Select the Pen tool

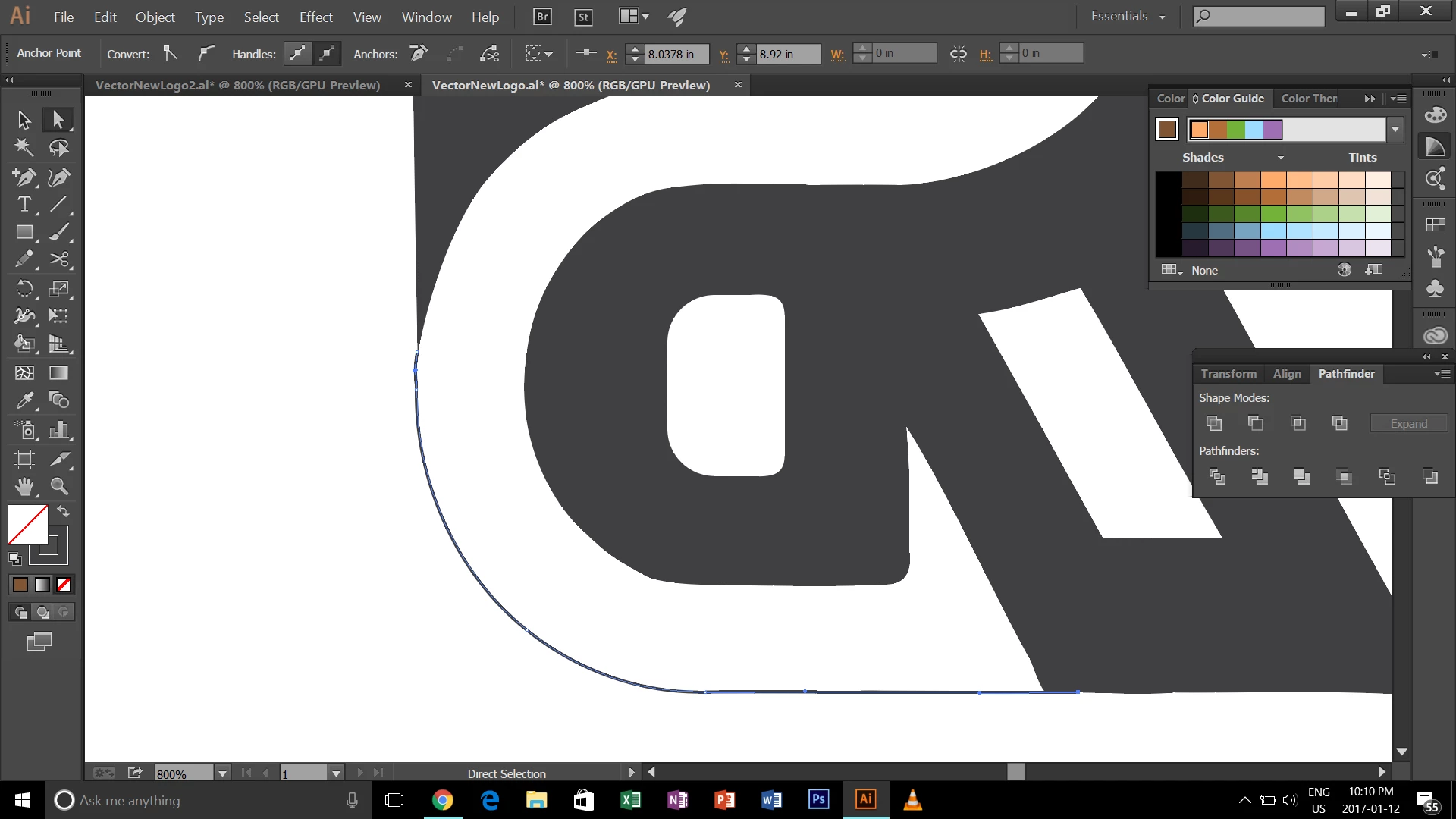(x=24, y=177)
